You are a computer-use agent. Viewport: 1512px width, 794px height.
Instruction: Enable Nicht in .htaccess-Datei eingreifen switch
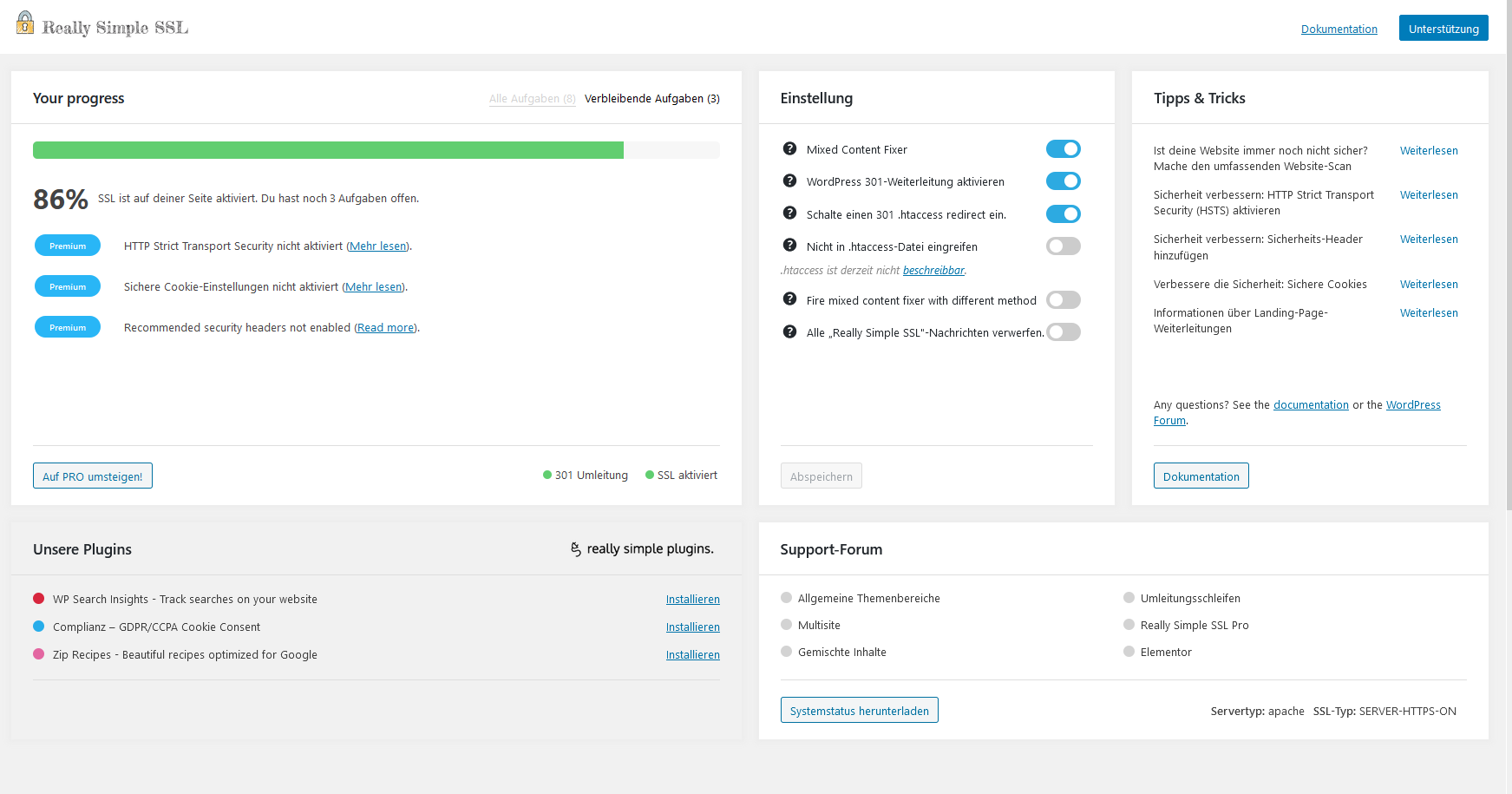[1064, 246]
